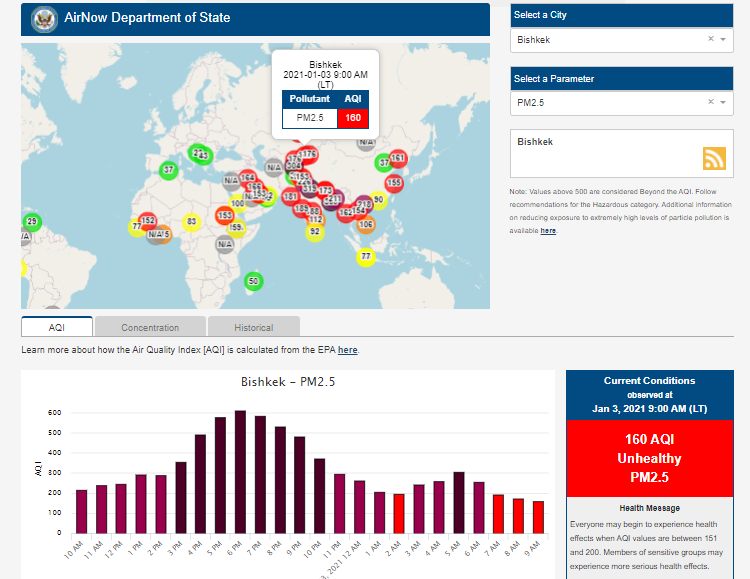Clear the selected city Bishkek
Viewport: 750px width, 579px height.
coord(710,40)
